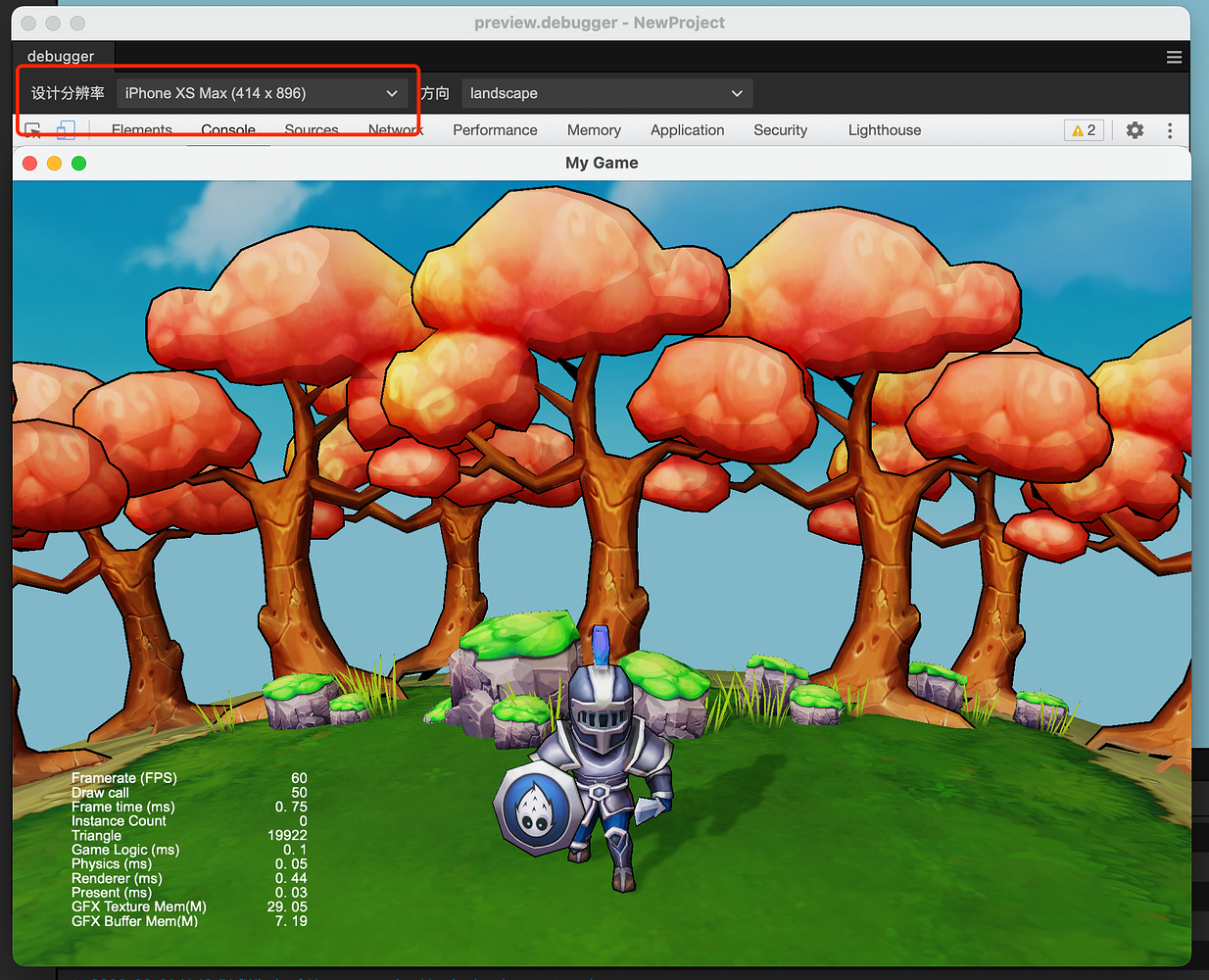
Task: Open the DevTools settings gear
Action: click(x=1135, y=129)
